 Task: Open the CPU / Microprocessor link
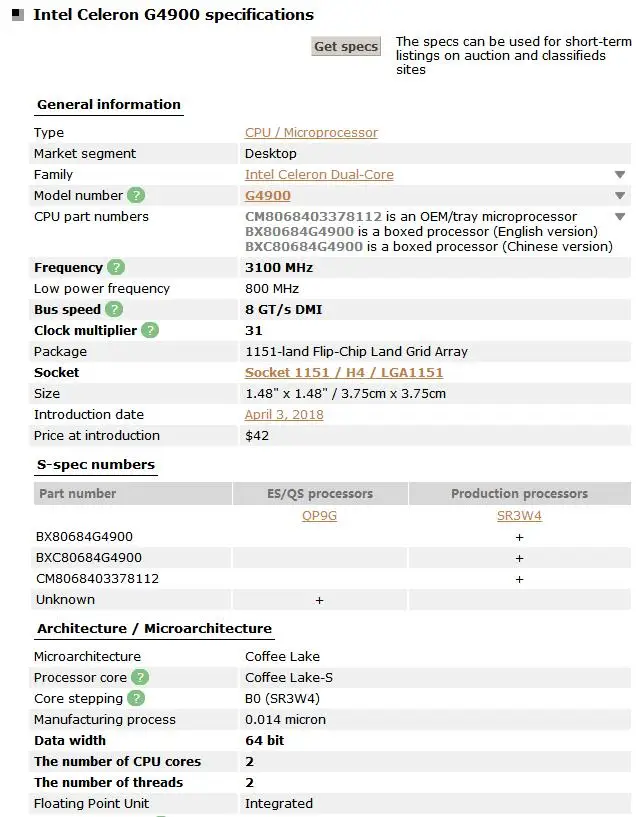tap(311, 133)
